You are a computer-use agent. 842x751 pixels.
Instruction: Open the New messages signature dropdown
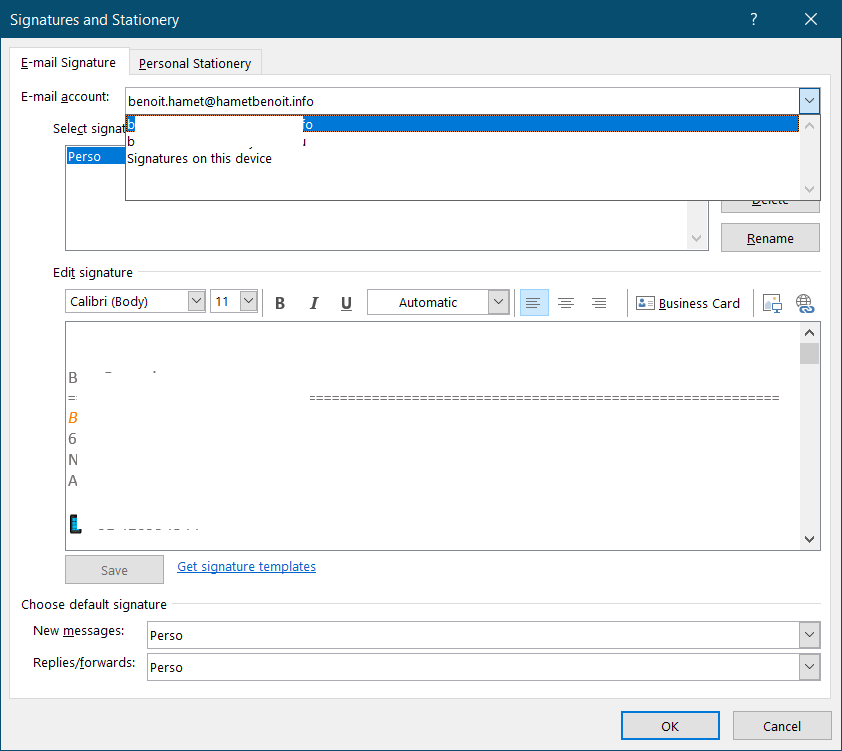pyautogui.click(x=809, y=635)
